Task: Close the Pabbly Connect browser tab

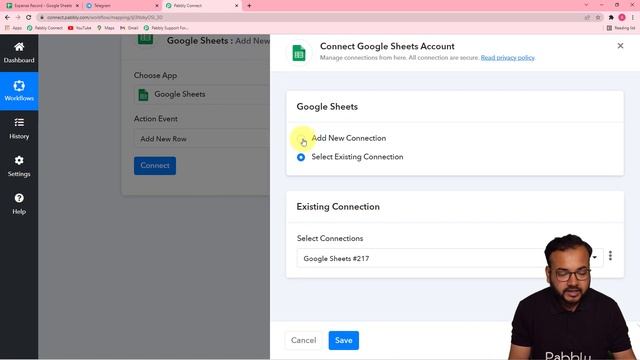Action: (x=236, y=6)
